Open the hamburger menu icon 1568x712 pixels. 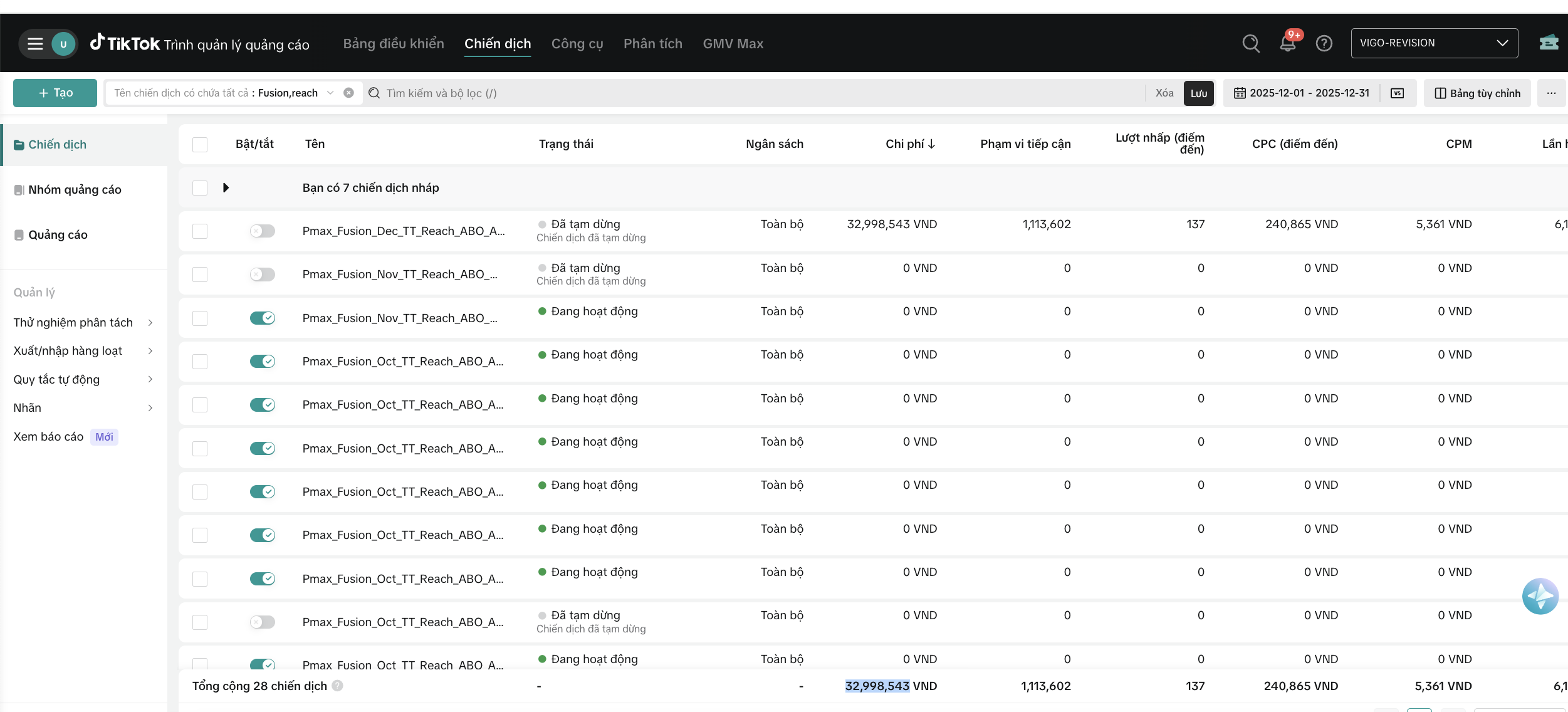(35, 44)
